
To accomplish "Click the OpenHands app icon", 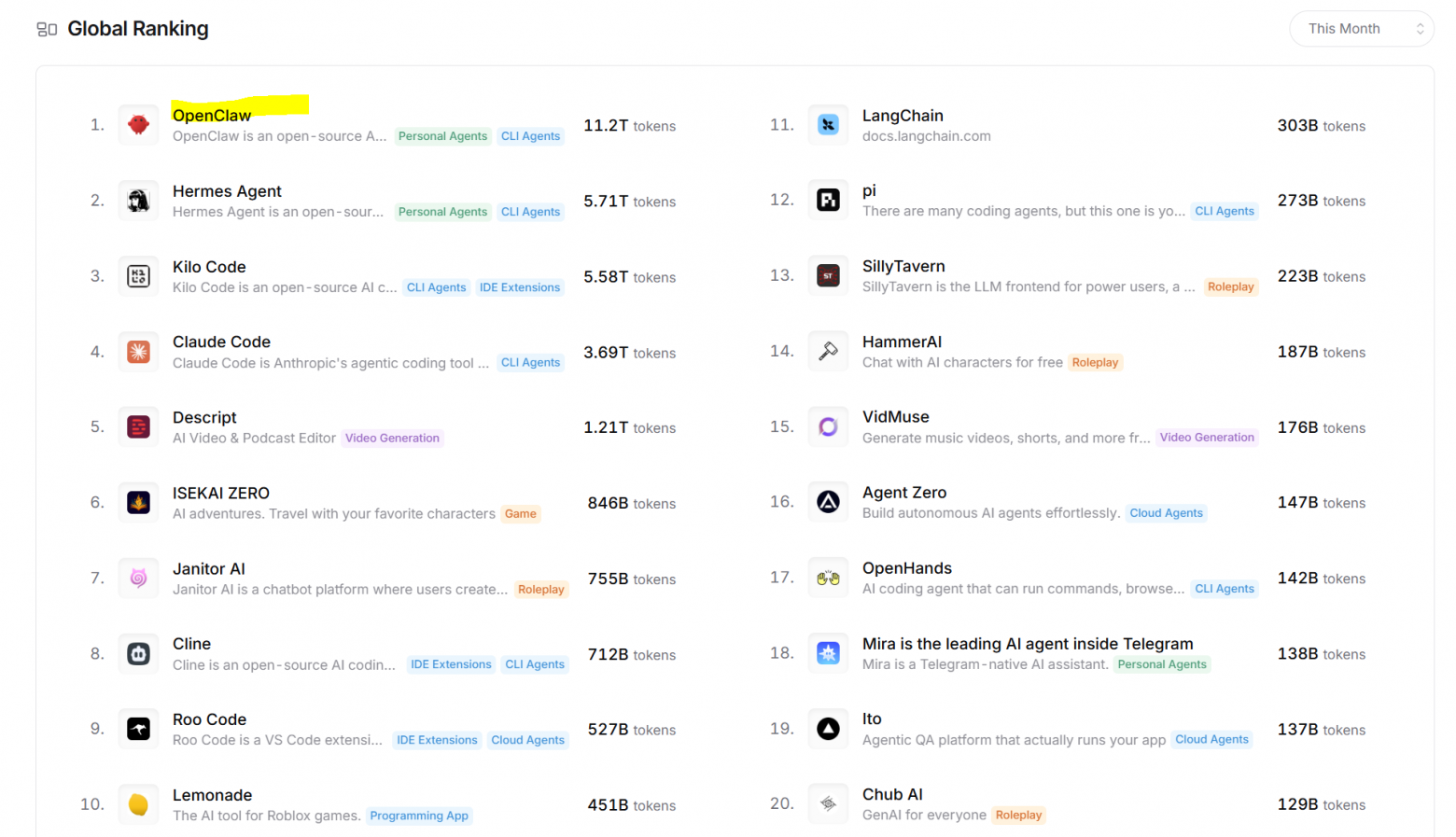I will click(x=828, y=578).
